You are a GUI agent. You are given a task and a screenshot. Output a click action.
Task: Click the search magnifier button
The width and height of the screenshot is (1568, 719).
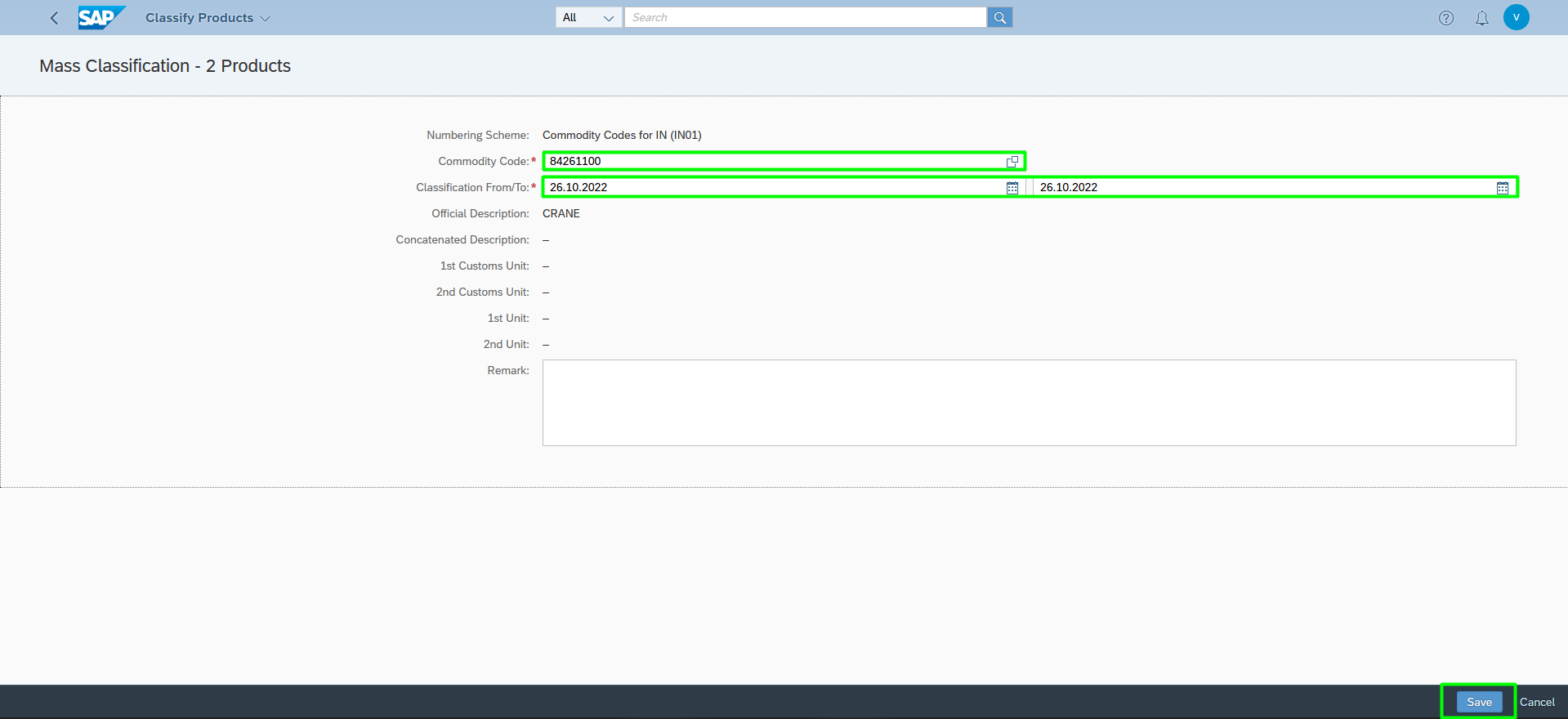click(x=1000, y=17)
